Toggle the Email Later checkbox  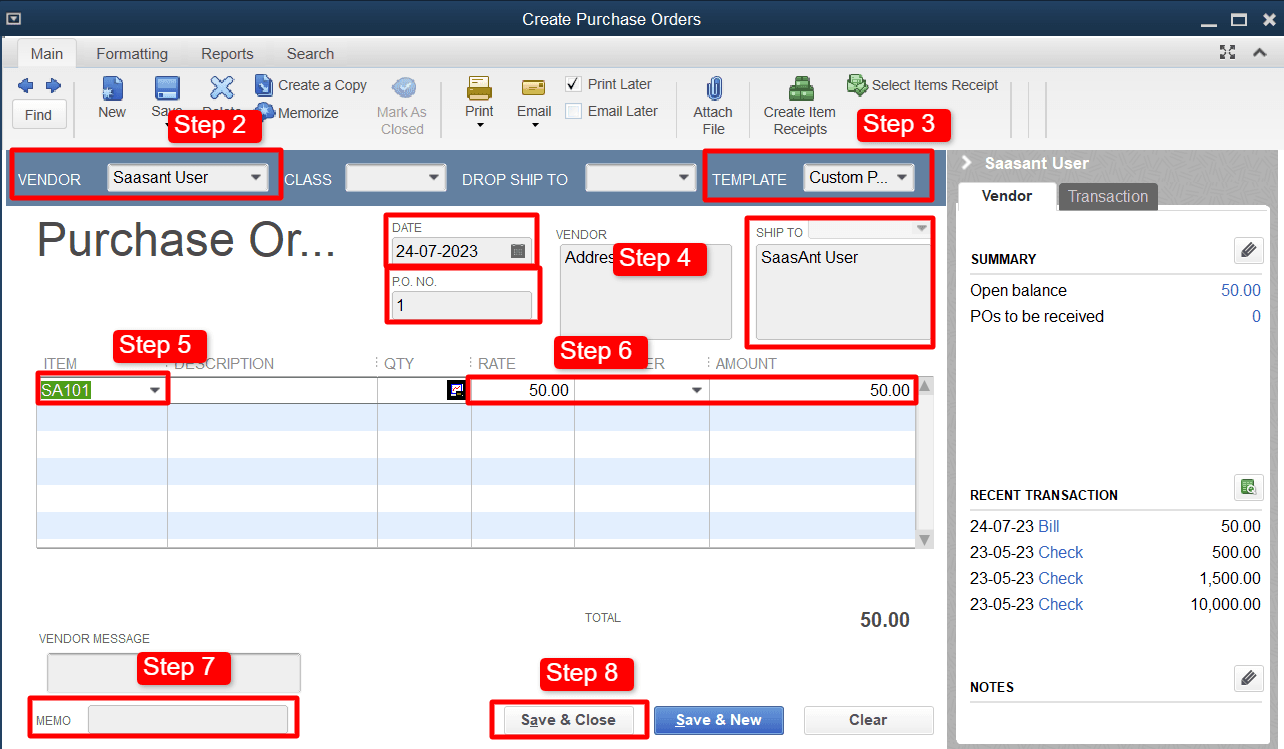(x=573, y=111)
